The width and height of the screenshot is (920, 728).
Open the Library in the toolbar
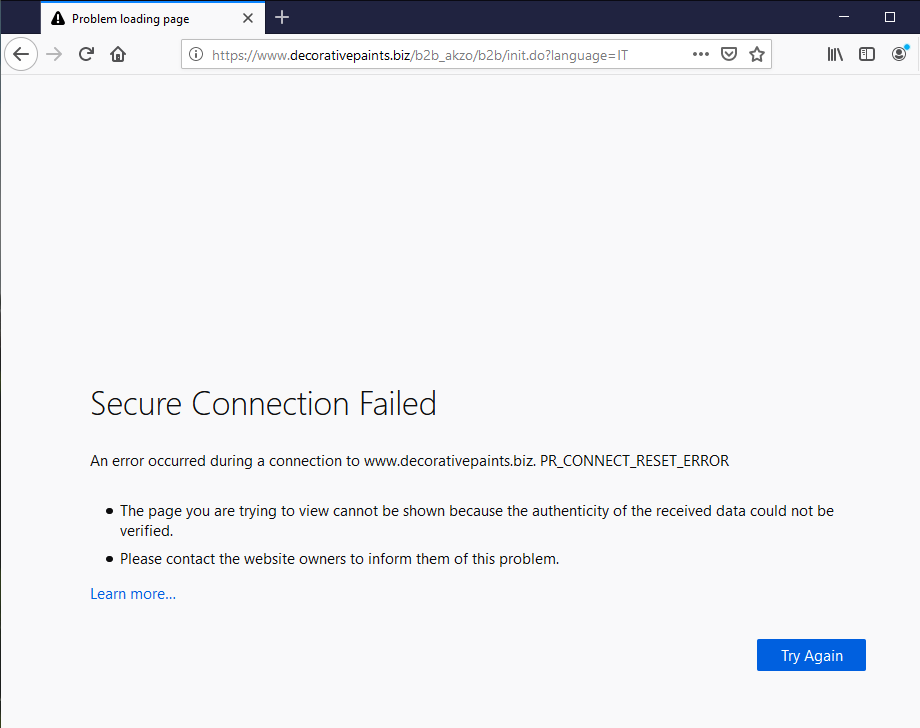click(835, 54)
